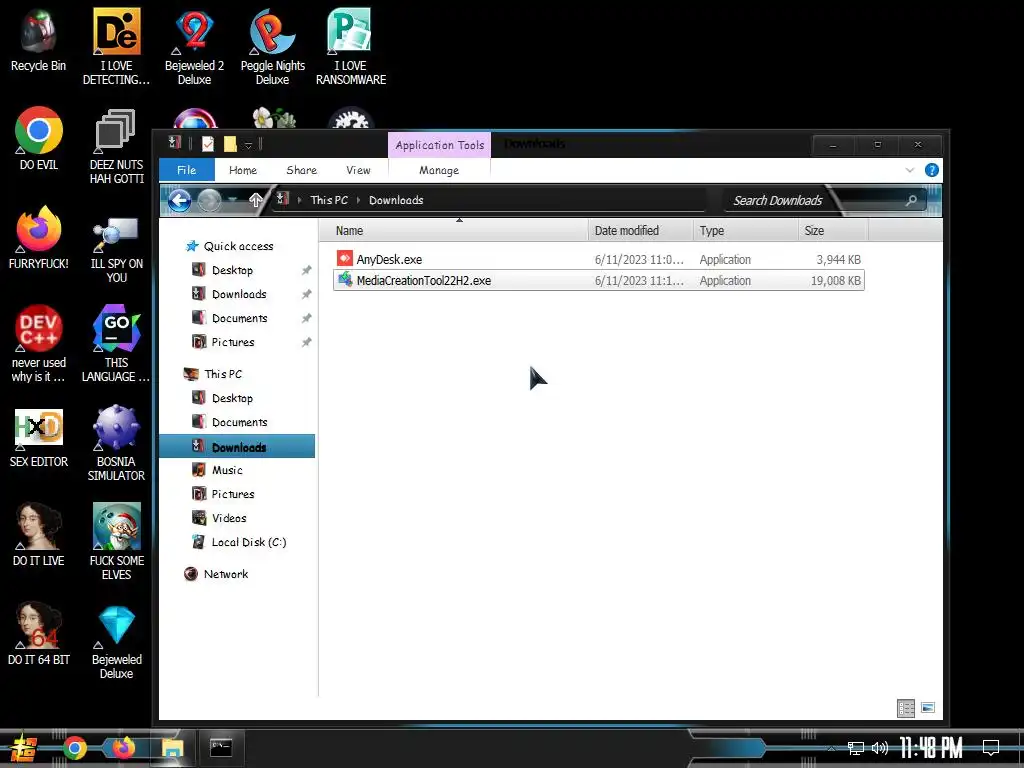This screenshot has height=768, width=1024.
Task: Open the Explorer help icon
Action: click(932, 170)
